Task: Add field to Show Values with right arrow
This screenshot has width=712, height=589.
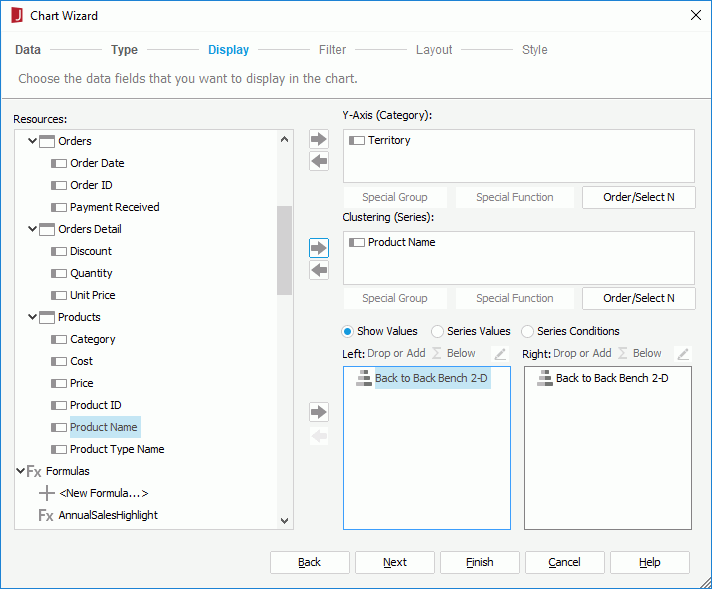Action: (x=319, y=412)
